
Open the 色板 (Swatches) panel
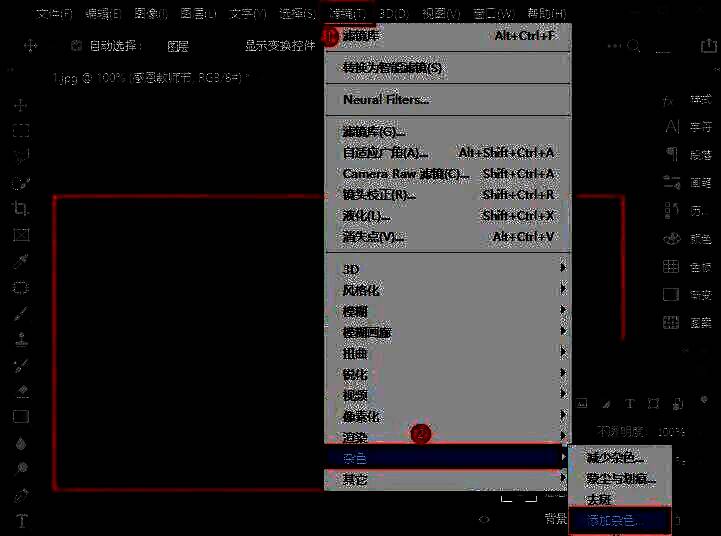click(x=688, y=267)
